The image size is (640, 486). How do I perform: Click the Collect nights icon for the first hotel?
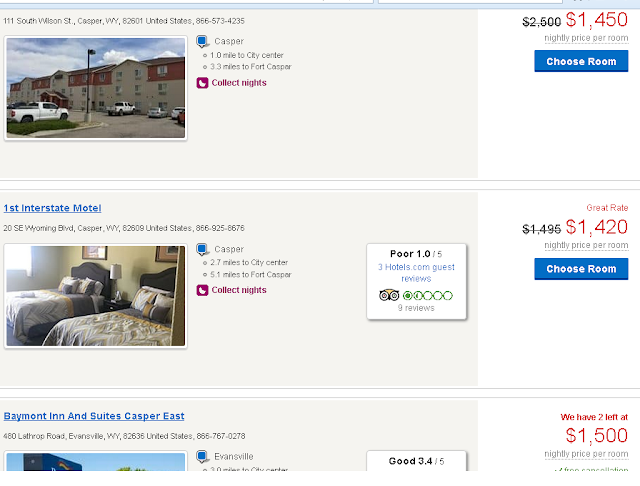tap(202, 83)
